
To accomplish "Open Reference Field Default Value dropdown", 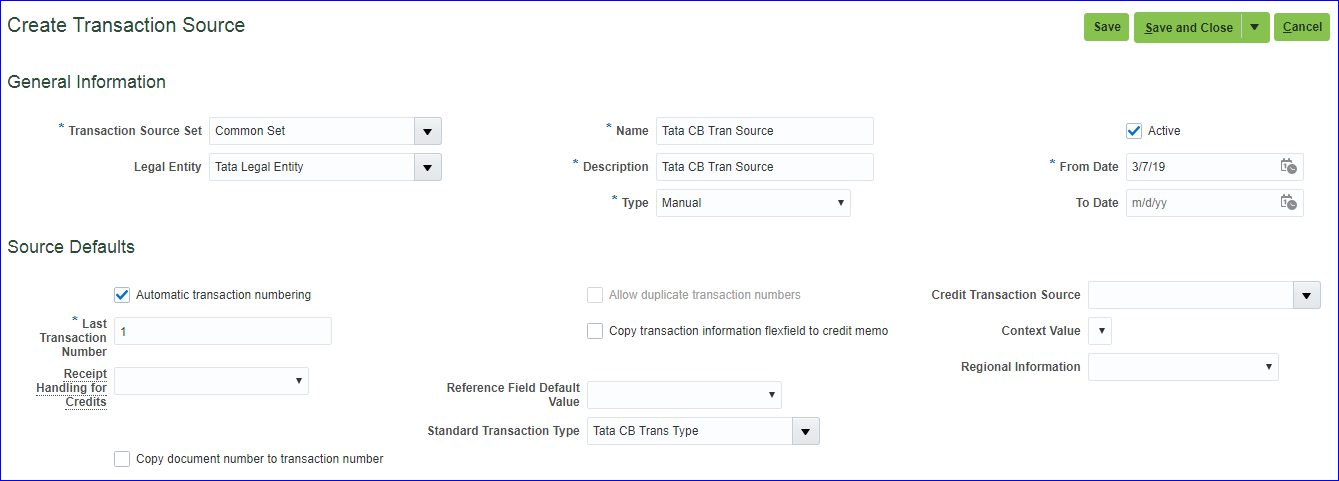I will pyautogui.click(x=684, y=395).
